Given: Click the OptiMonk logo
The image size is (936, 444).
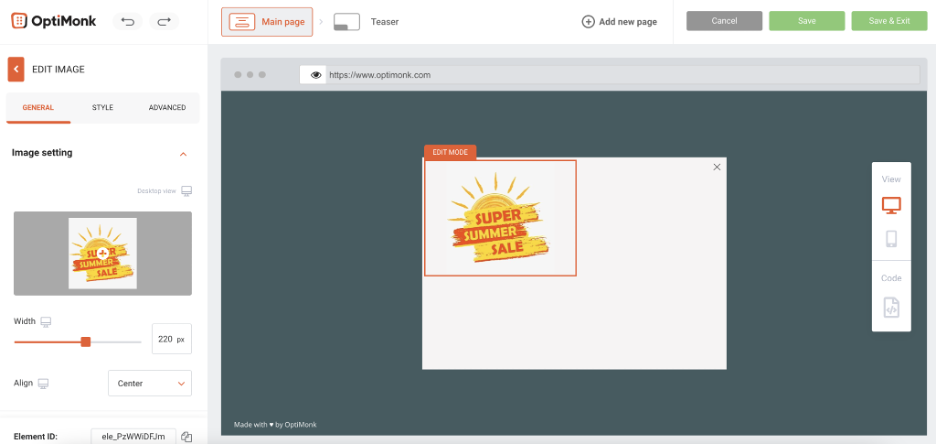Looking at the screenshot, I should [x=53, y=21].
